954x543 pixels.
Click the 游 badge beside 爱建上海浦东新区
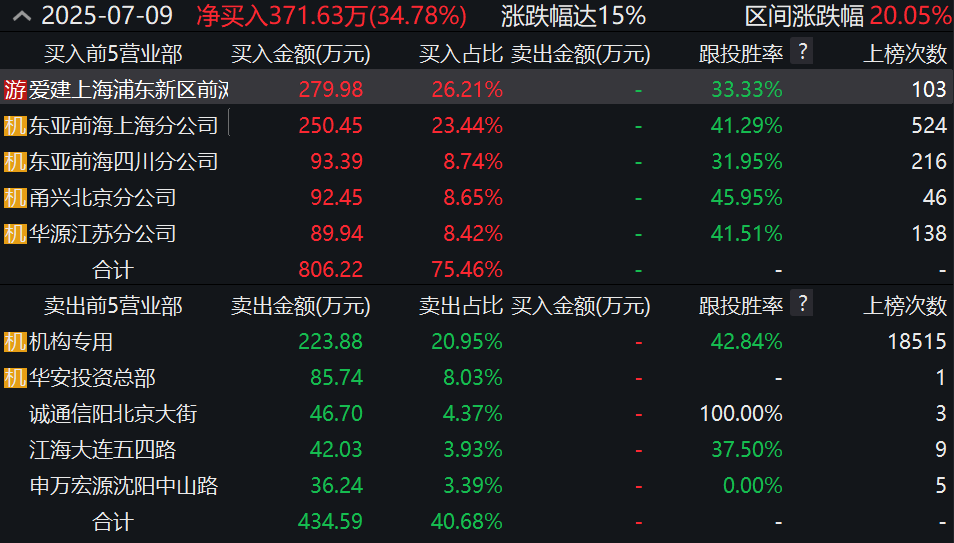click(x=15, y=89)
